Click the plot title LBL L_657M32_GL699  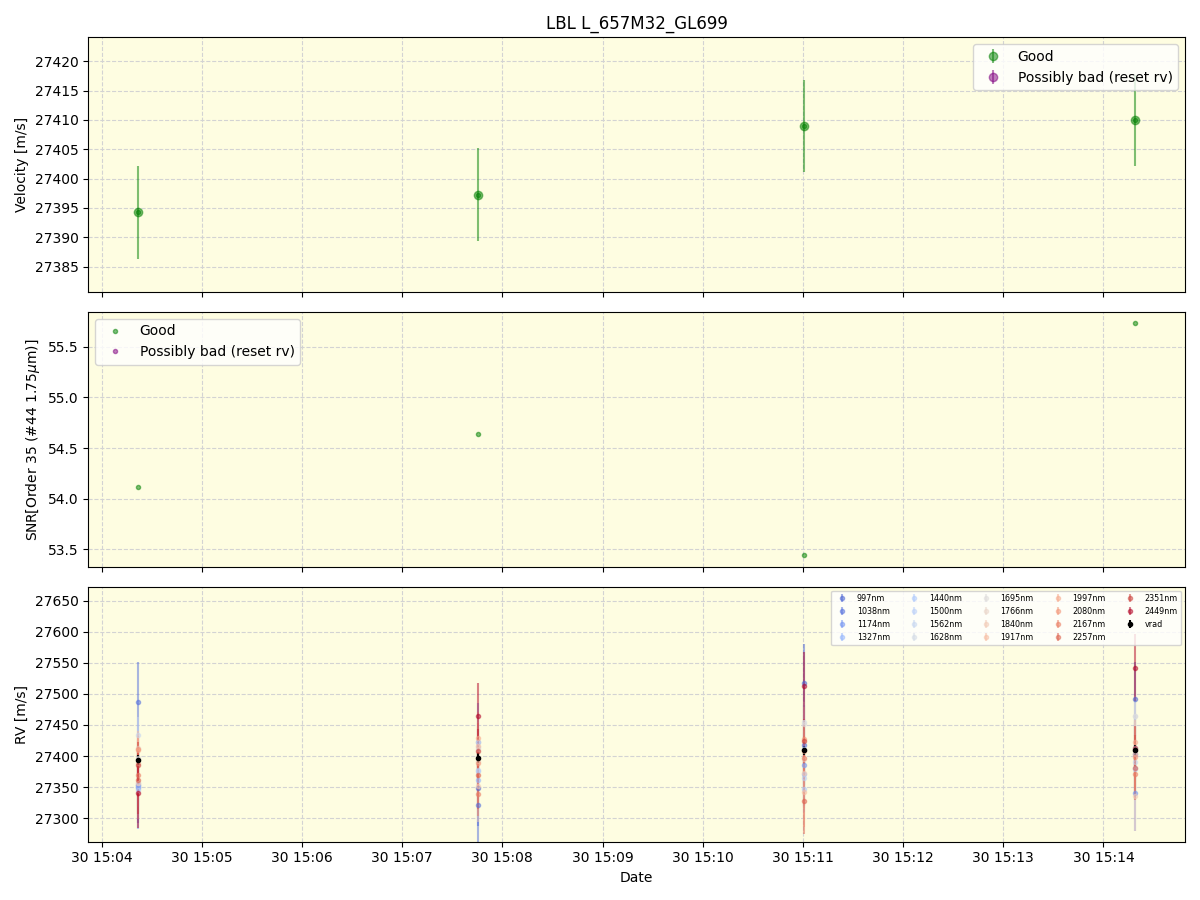click(x=636, y=23)
